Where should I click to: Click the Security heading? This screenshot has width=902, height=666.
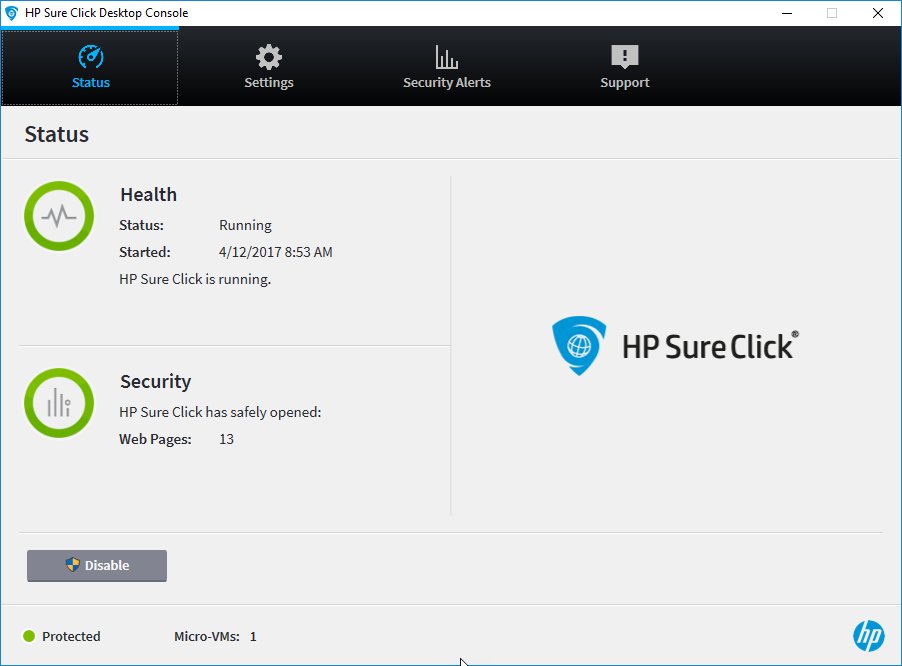coord(155,381)
